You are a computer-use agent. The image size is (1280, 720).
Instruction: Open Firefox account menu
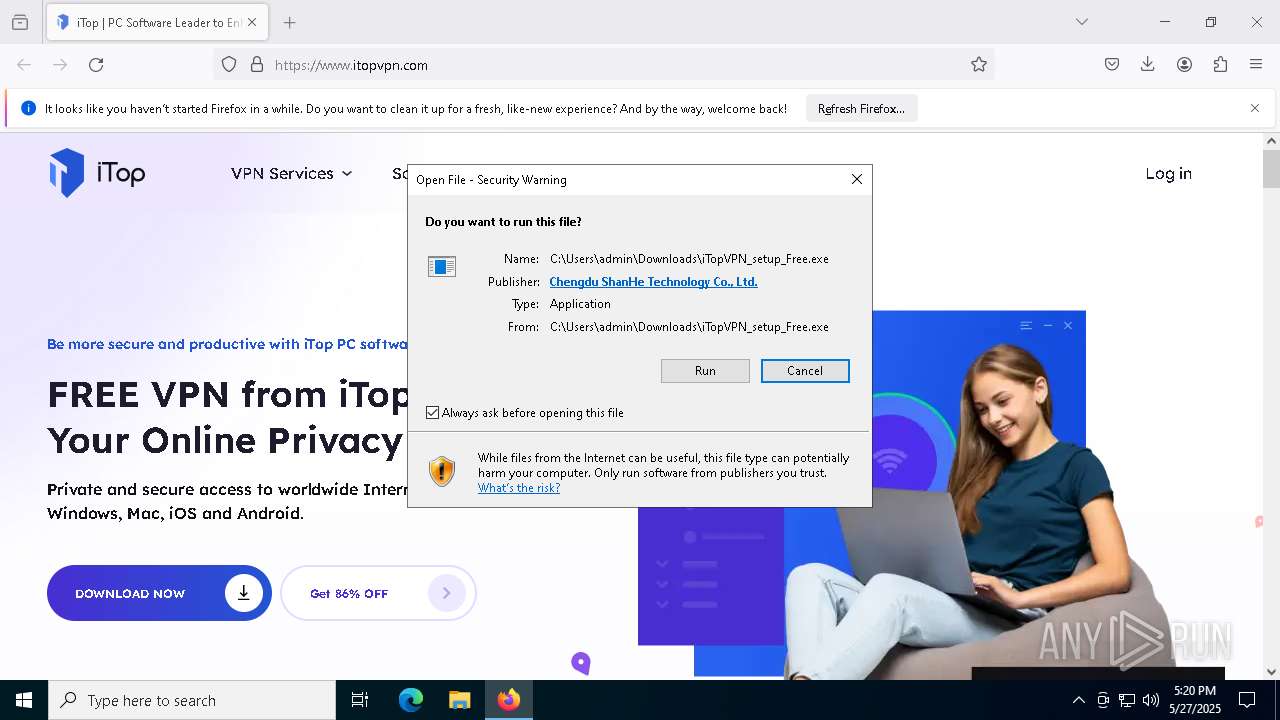point(1184,65)
